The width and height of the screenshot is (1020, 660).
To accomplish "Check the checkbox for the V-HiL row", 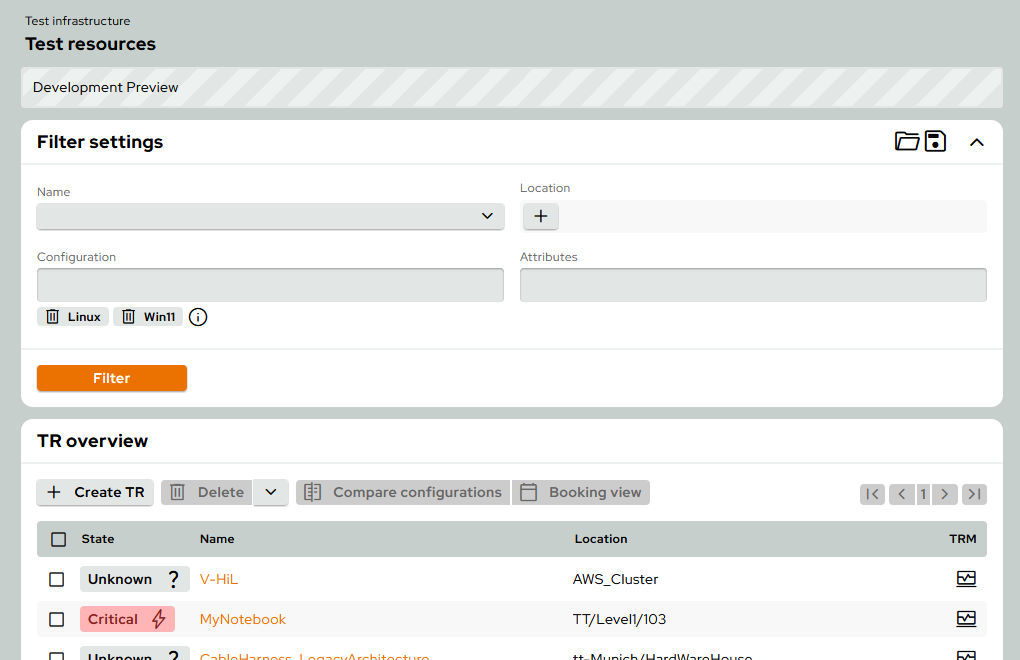I will click(x=57, y=578).
